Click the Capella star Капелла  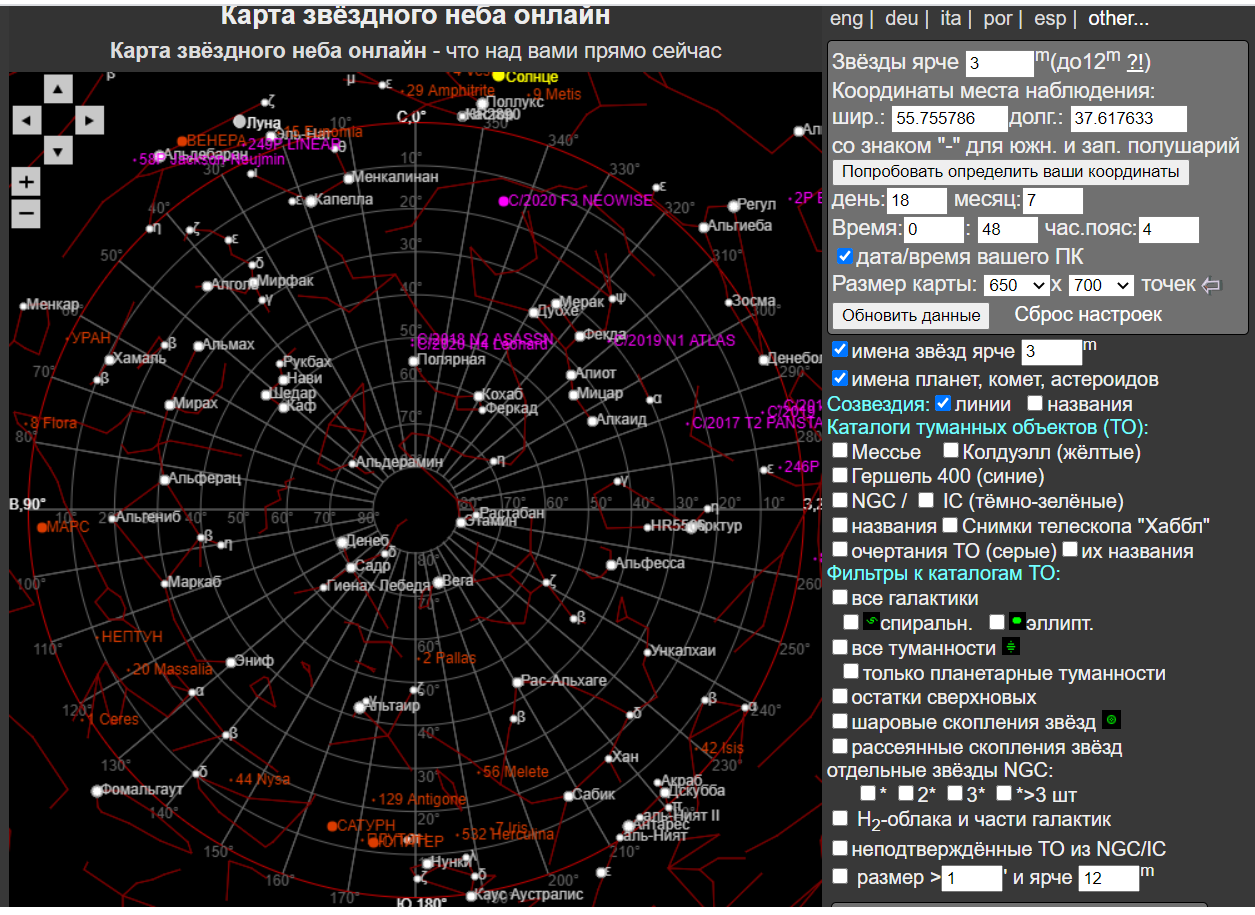coord(311,201)
